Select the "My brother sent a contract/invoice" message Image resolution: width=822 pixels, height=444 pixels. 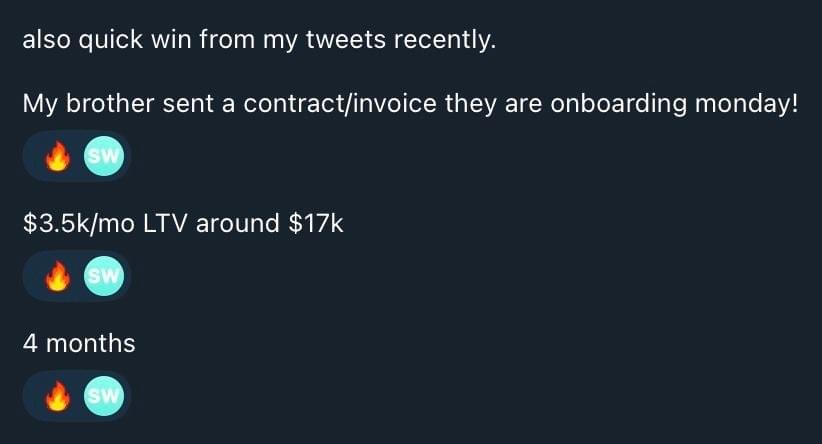[x=410, y=104]
